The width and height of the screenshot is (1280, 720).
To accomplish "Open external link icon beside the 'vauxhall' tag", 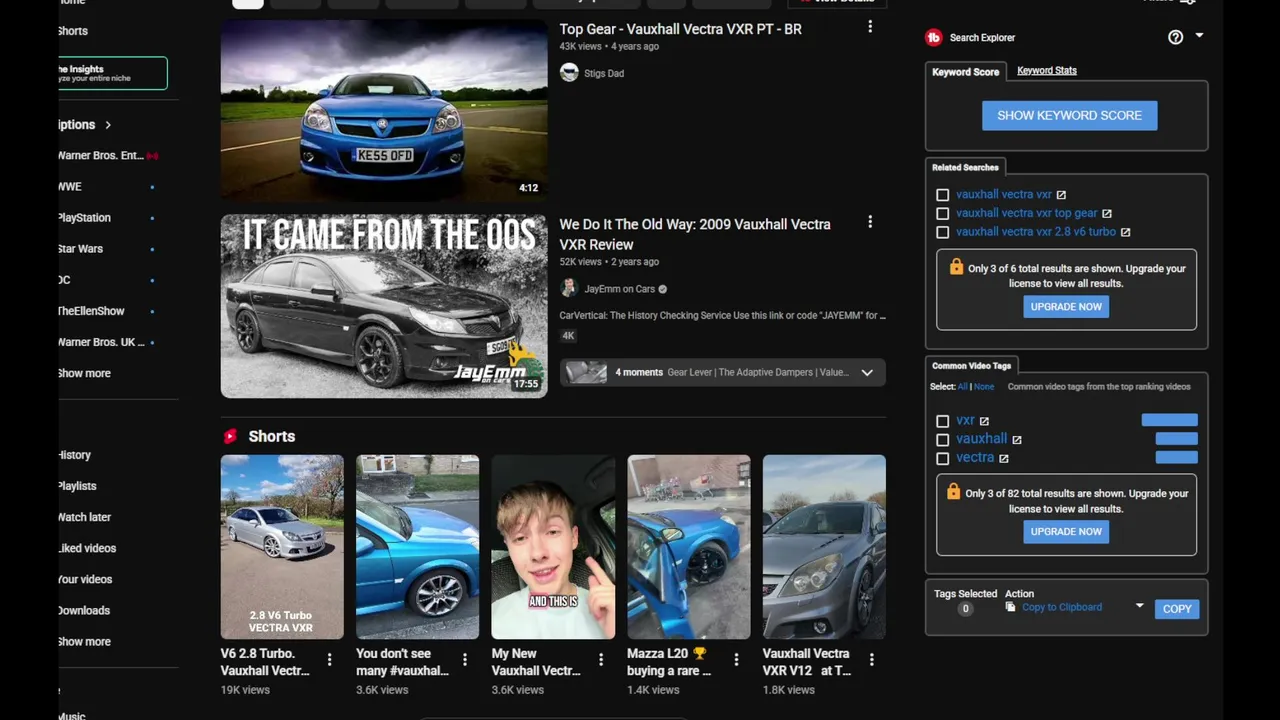I will tap(1017, 440).
